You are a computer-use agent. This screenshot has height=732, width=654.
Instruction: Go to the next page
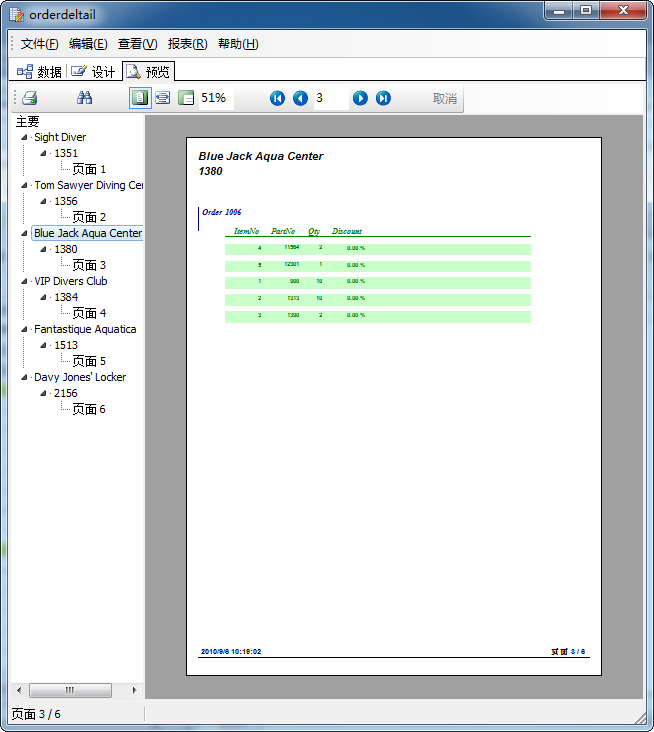[360, 98]
